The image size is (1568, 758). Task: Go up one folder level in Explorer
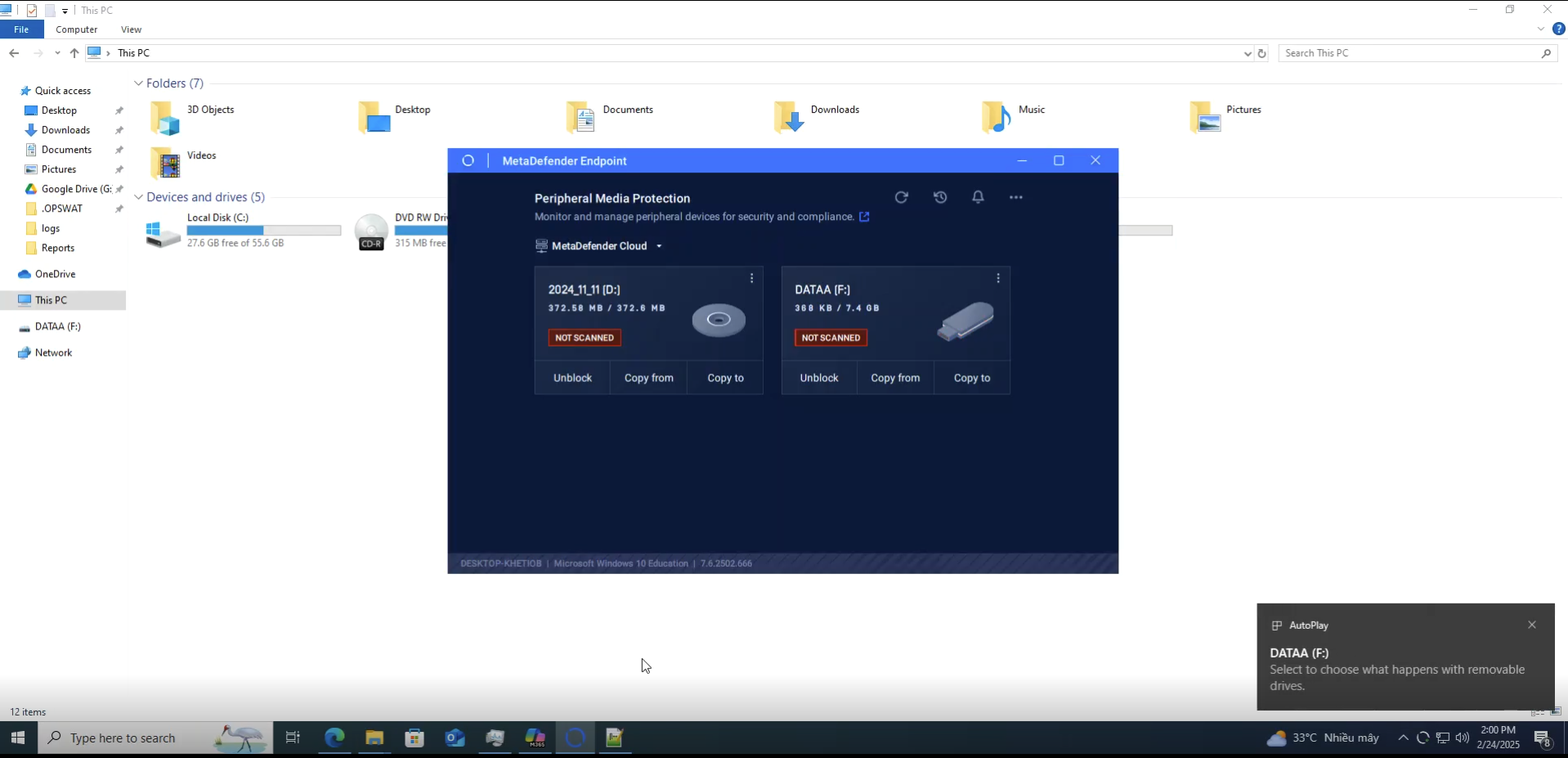[x=74, y=53]
